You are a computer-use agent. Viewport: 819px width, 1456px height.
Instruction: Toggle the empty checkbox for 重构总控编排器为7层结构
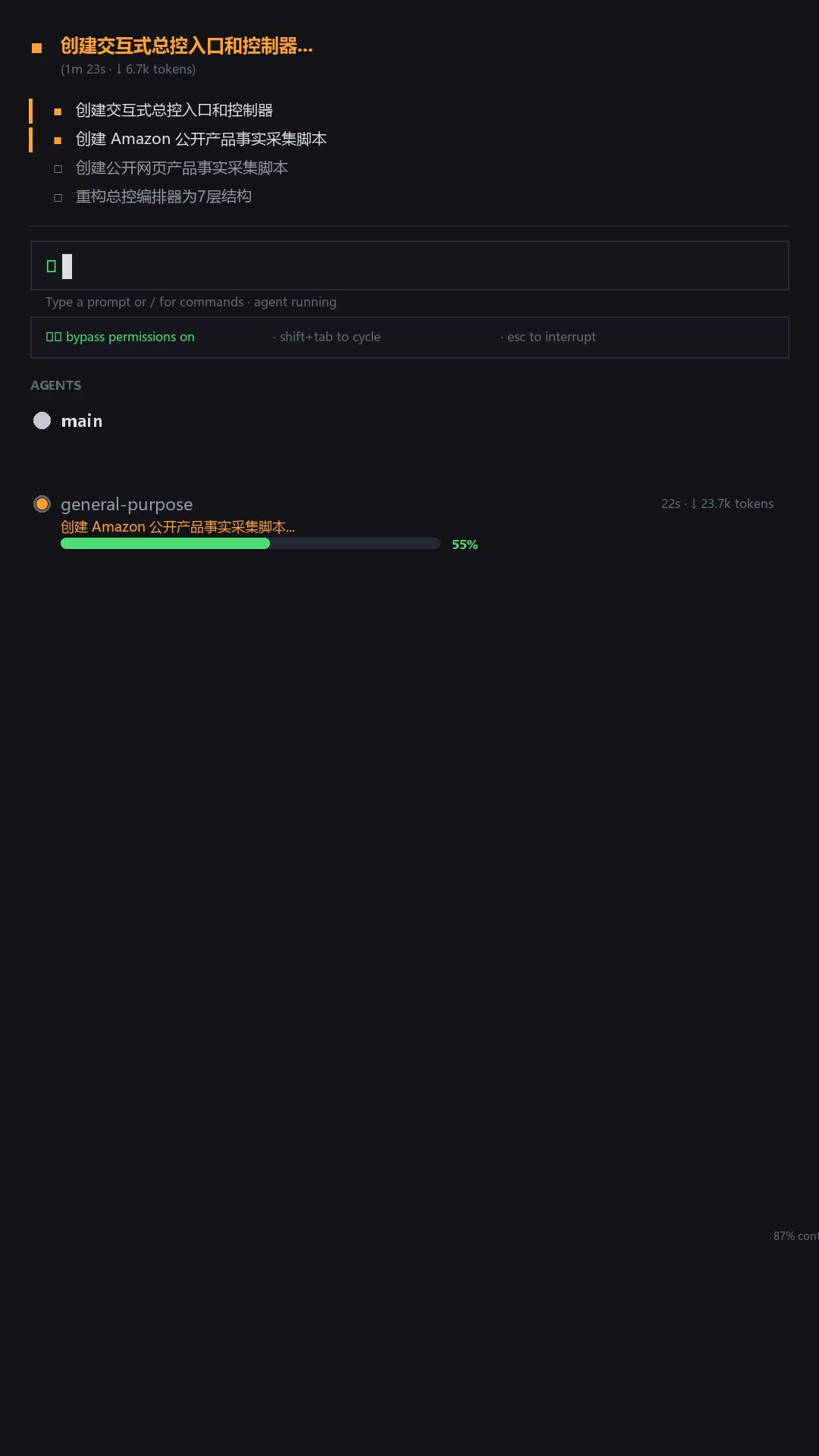[58, 198]
